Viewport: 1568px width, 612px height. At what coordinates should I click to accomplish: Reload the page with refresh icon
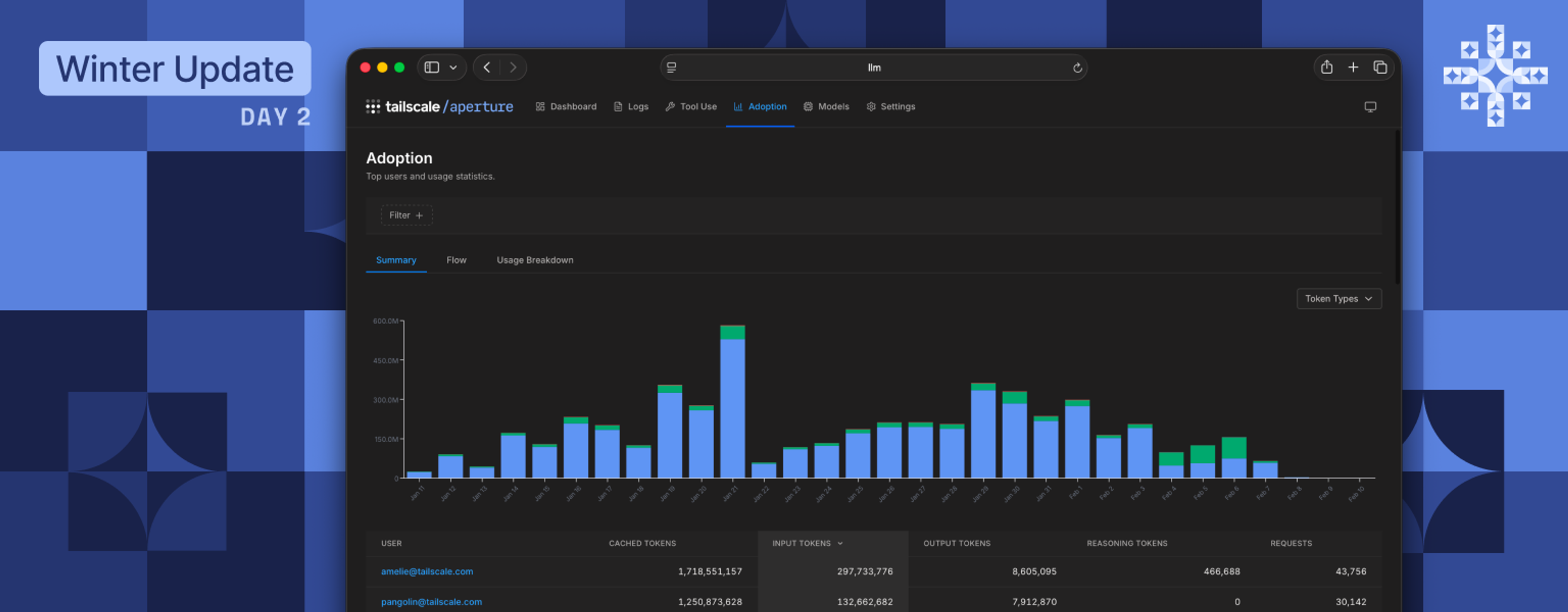[x=1077, y=68]
